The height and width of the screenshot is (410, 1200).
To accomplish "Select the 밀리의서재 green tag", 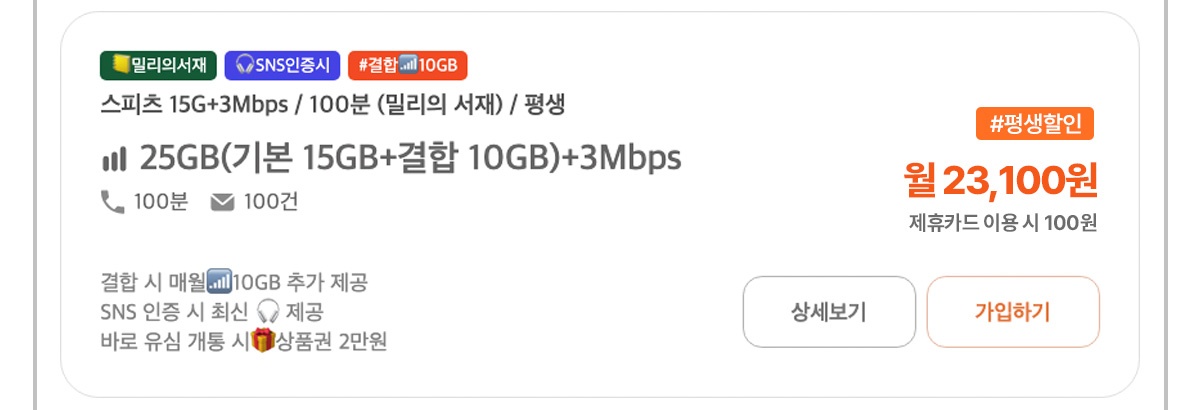I will pyautogui.click(x=158, y=66).
